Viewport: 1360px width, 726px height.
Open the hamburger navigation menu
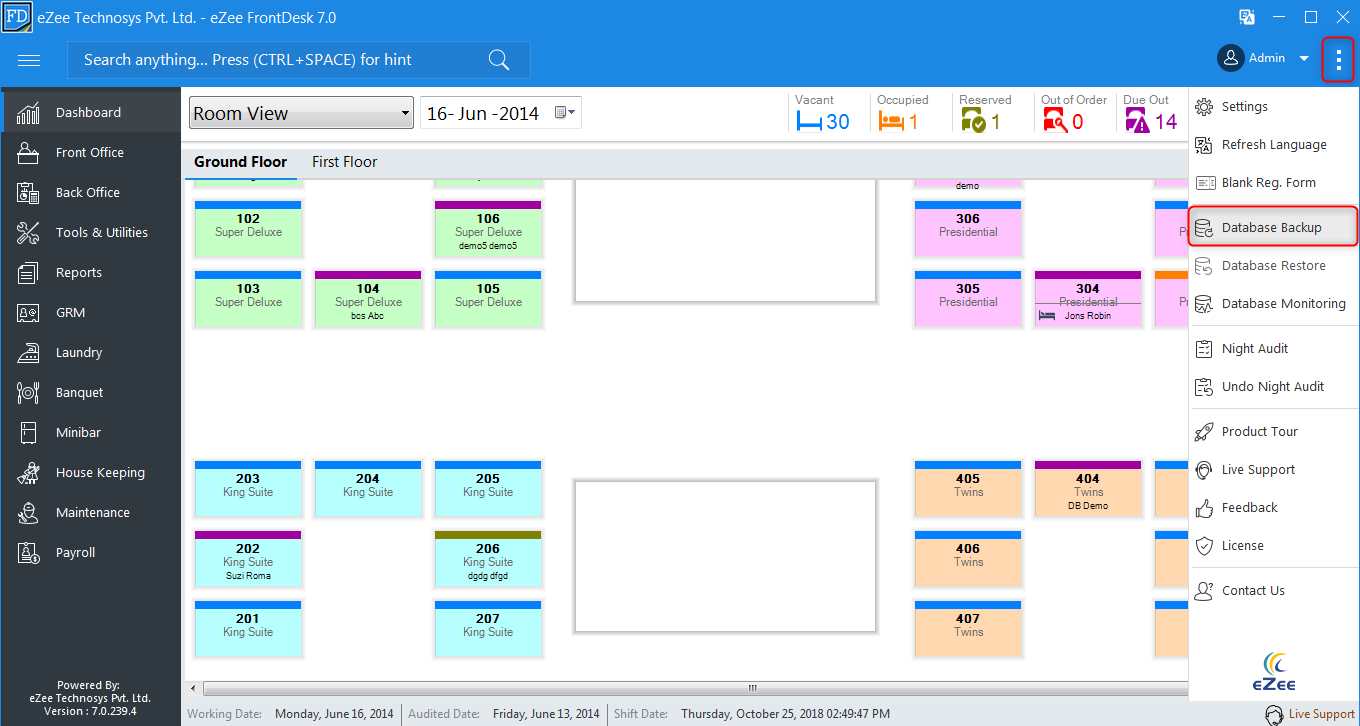point(29,60)
